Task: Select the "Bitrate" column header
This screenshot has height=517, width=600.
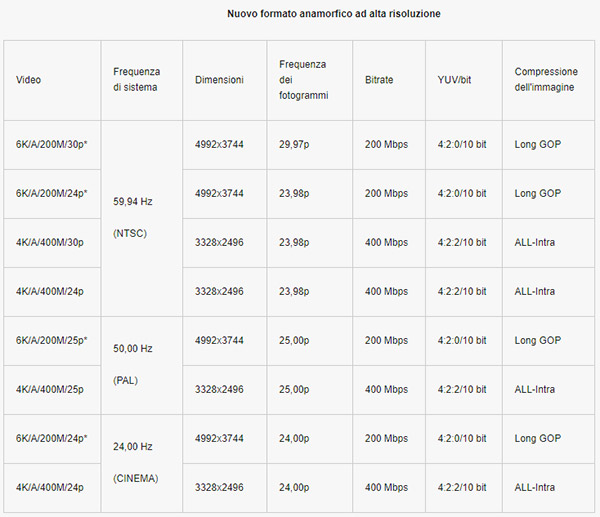Action: 381,80
